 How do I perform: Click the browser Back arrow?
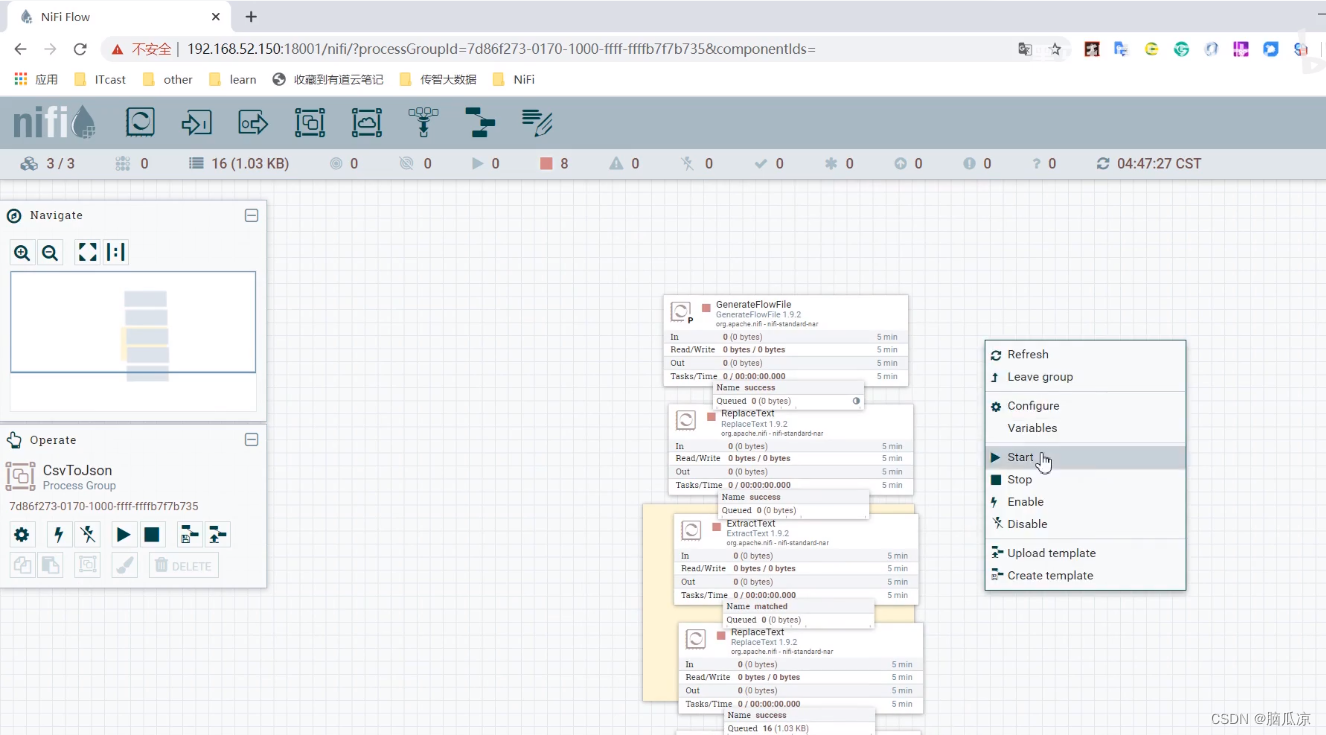[x=20, y=49]
